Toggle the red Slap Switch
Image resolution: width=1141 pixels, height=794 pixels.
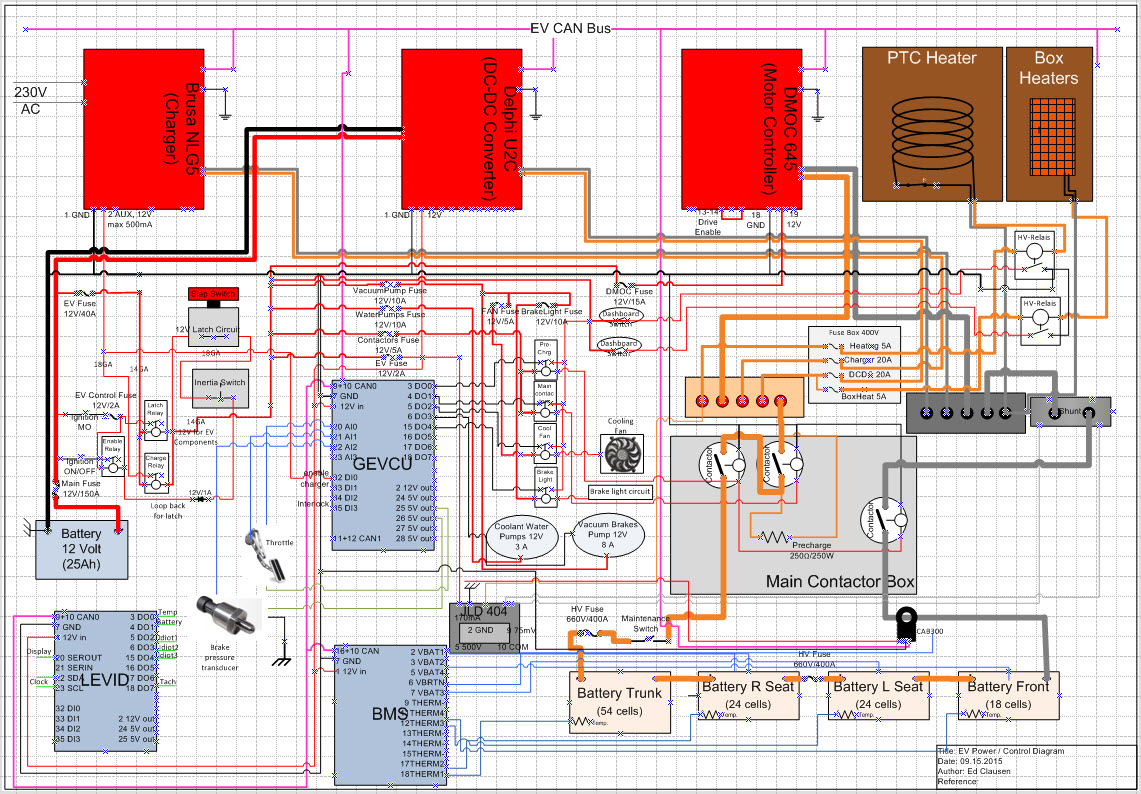[214, 293]
